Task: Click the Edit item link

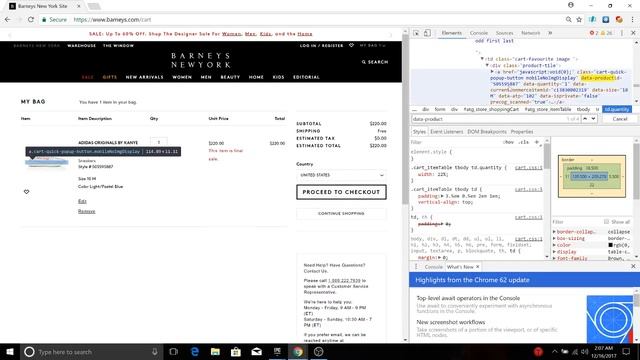Action: (x=82, y=201)
